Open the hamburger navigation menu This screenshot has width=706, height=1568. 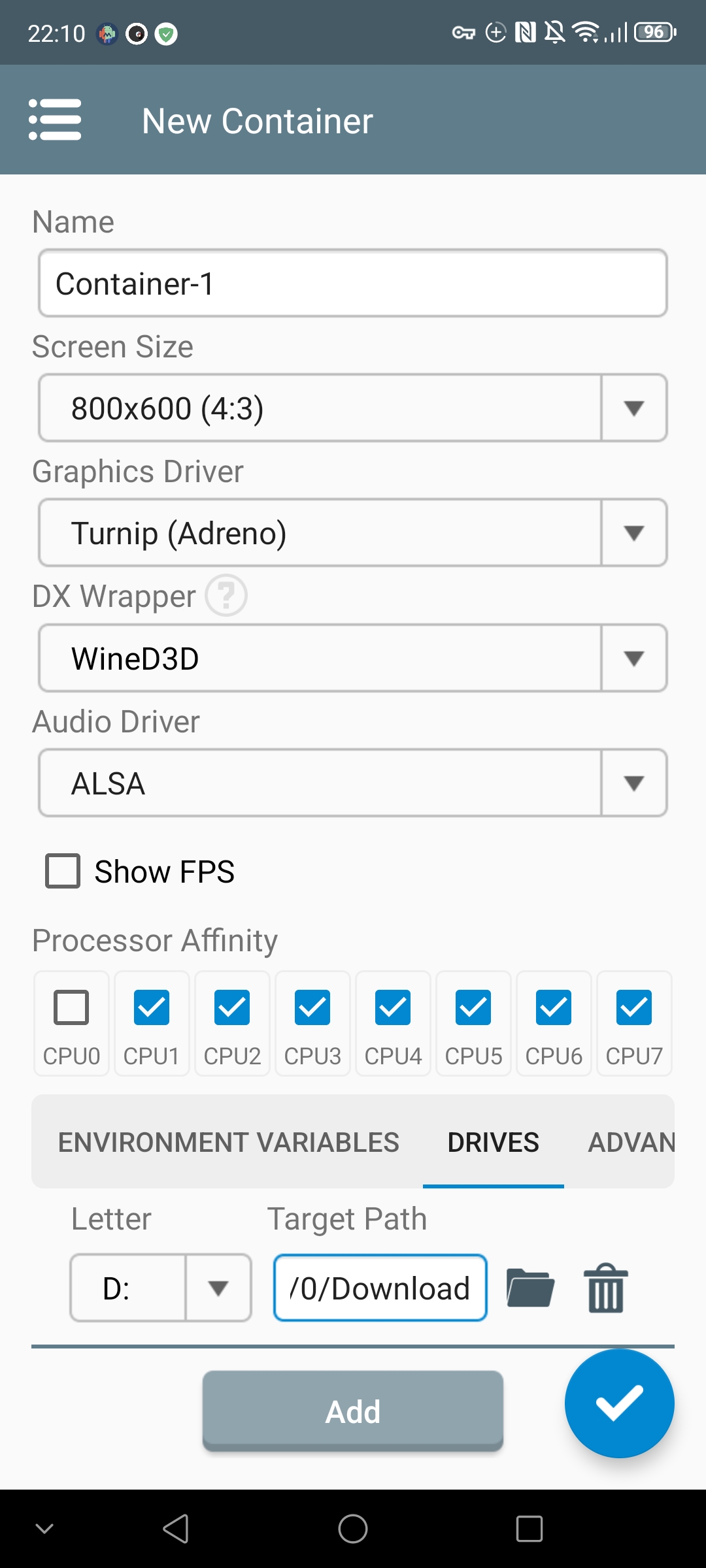tap(55, 120)
